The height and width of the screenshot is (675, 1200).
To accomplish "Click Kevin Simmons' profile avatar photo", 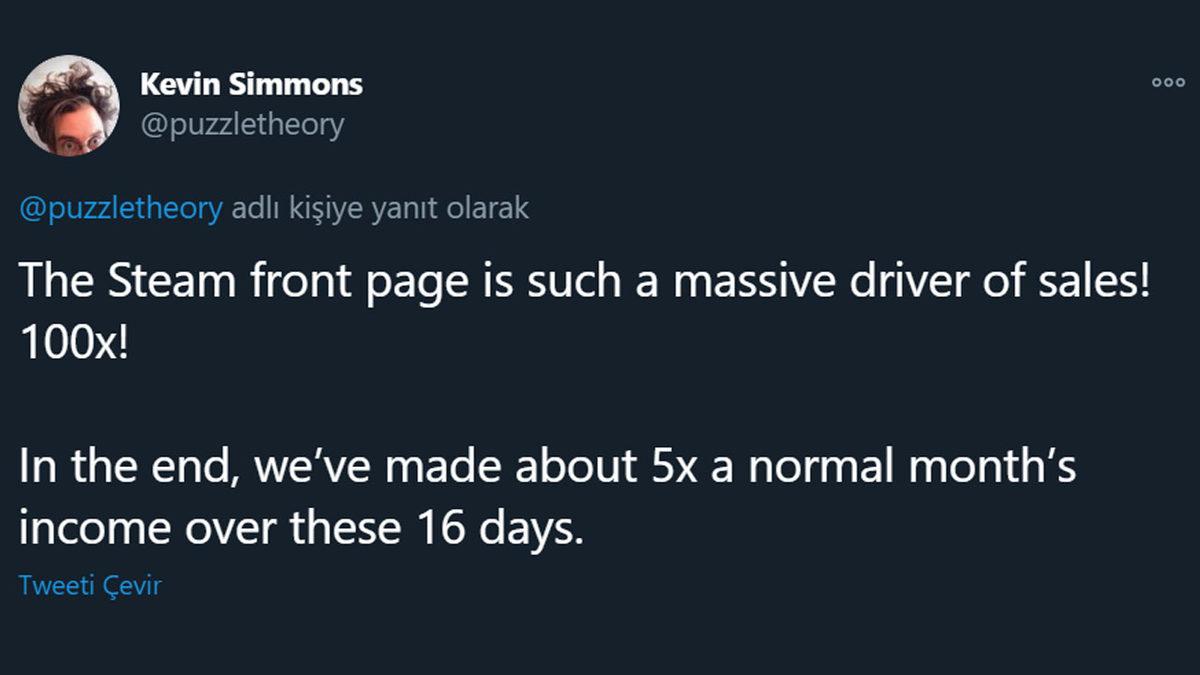I will [69, 105].
